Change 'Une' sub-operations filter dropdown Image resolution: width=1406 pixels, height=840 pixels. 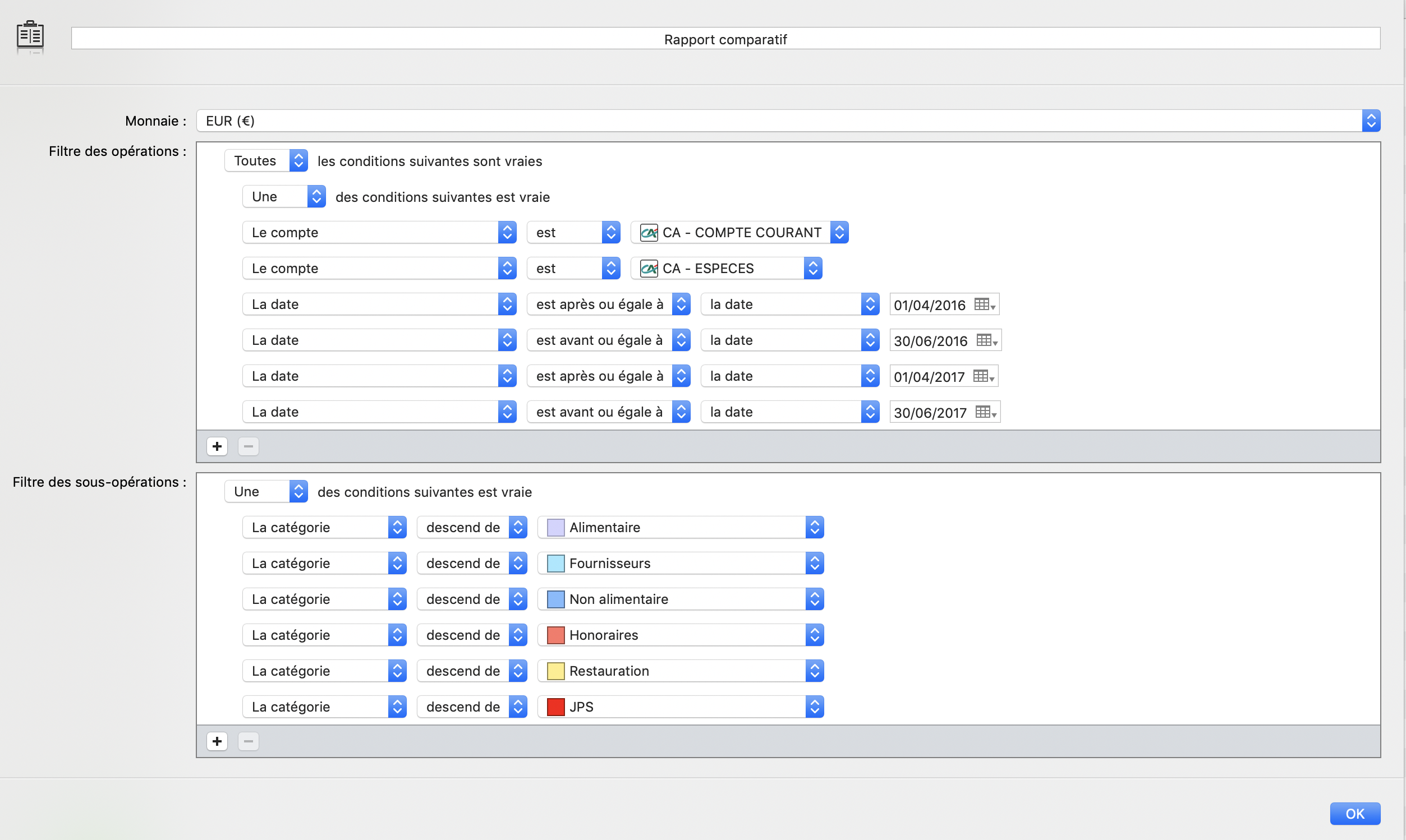pos(266,491)
